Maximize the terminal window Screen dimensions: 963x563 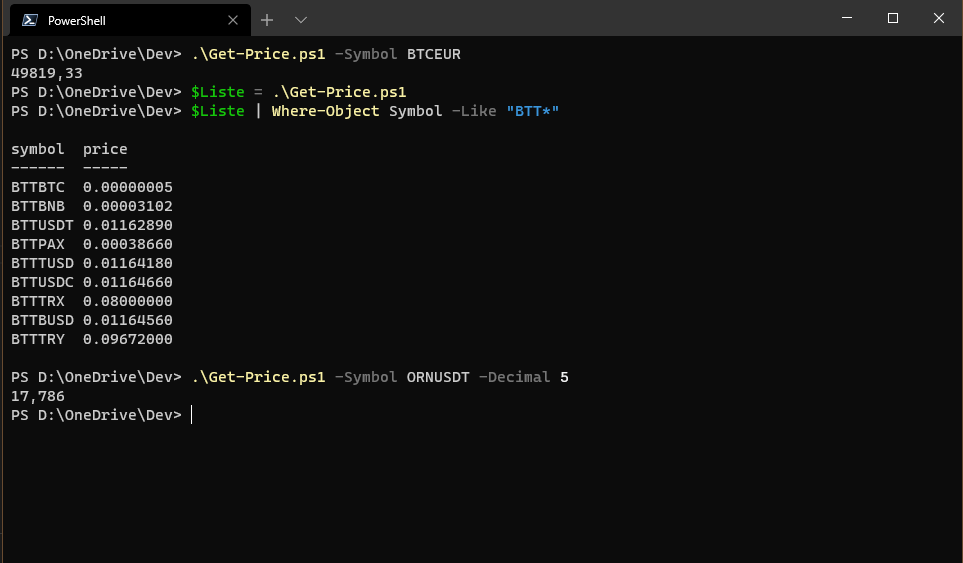pos(893,18)
